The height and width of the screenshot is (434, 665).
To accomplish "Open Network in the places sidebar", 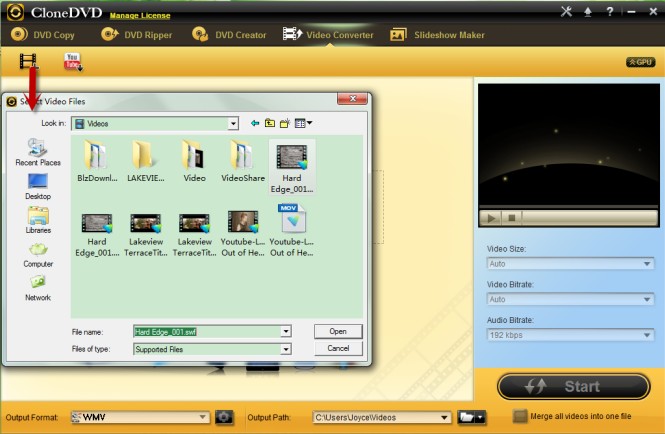I will pyautogui.click(x=38, y=288).
